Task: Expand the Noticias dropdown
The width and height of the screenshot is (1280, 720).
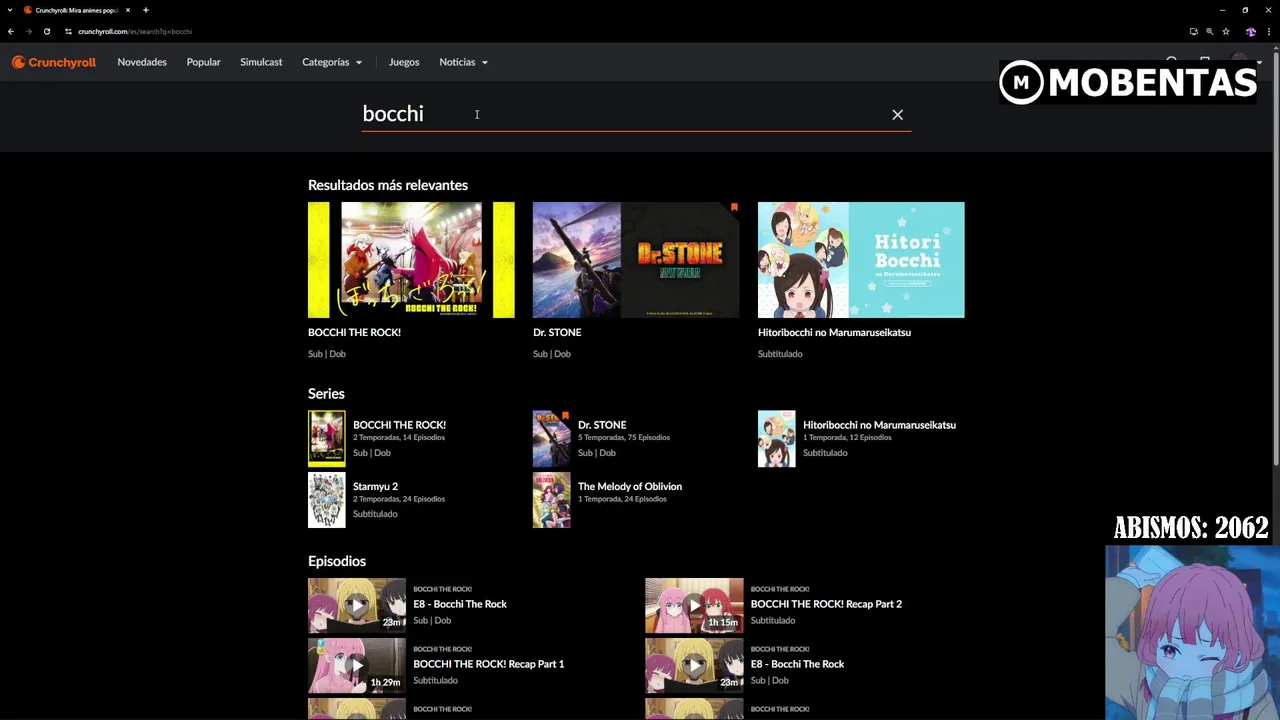Action: tap(463, 62)
